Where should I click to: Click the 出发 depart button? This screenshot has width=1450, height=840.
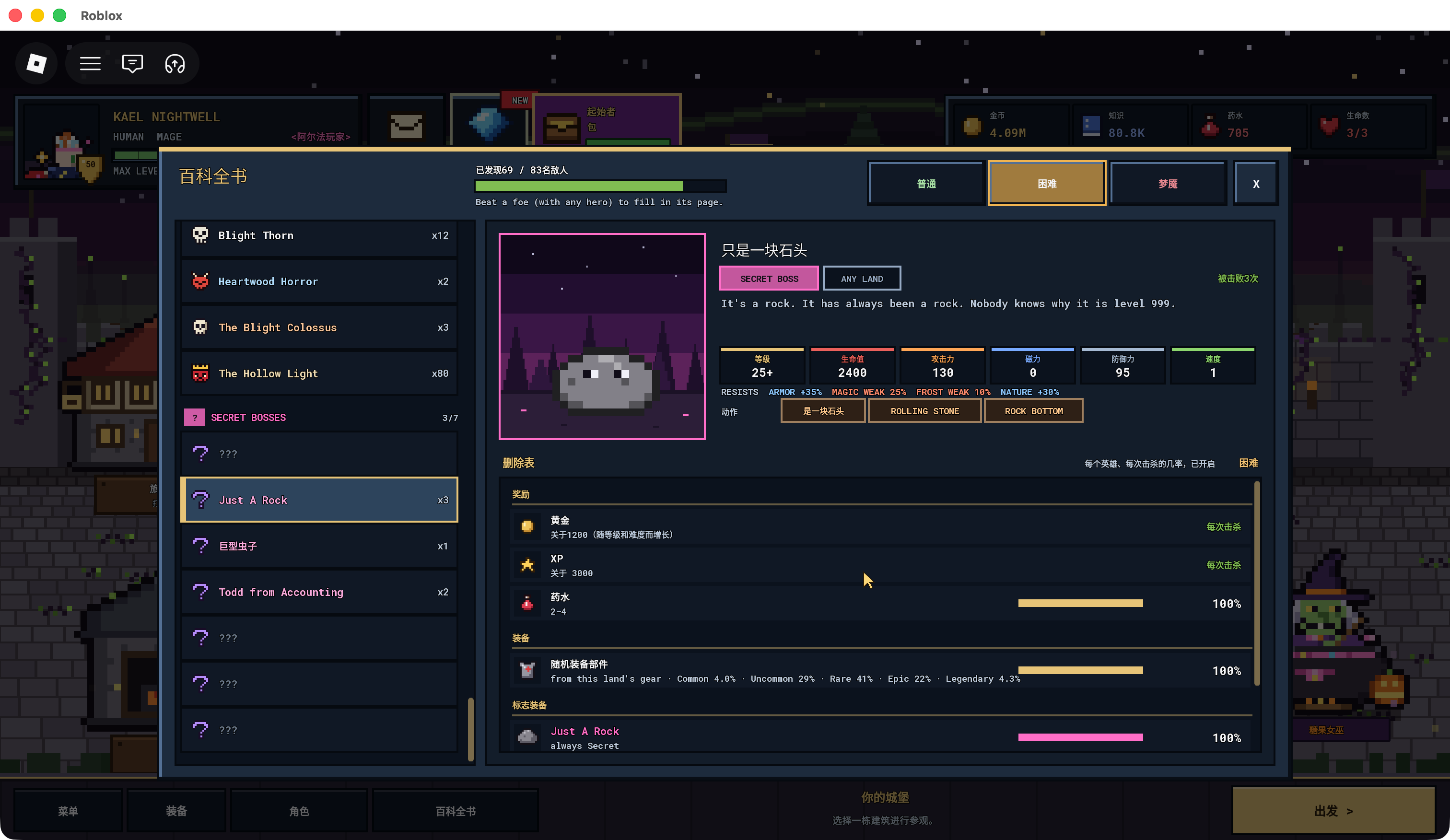coord(1333,811)
